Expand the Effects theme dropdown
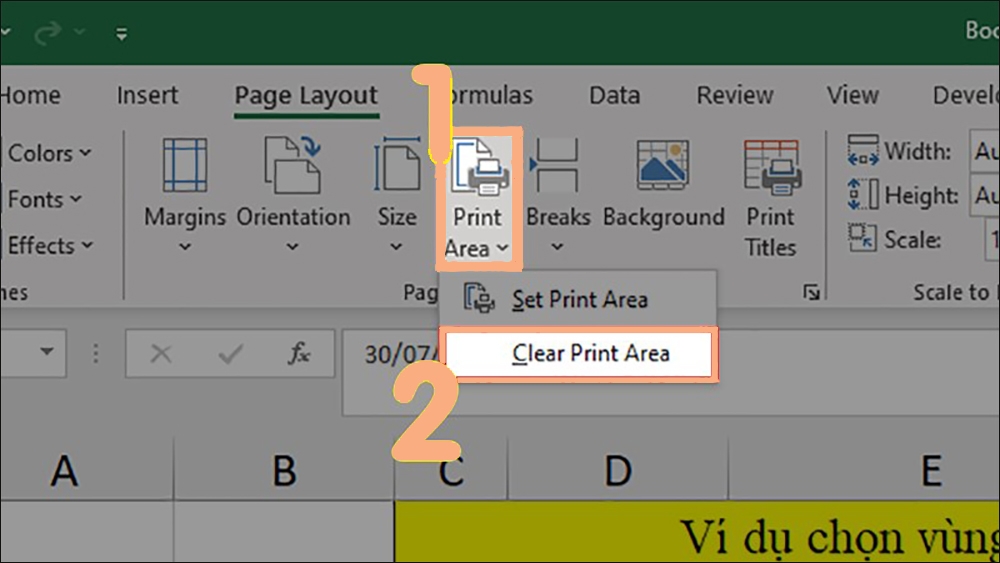The width and height of the screenshot is (1000, 563). tap(50, 245)
